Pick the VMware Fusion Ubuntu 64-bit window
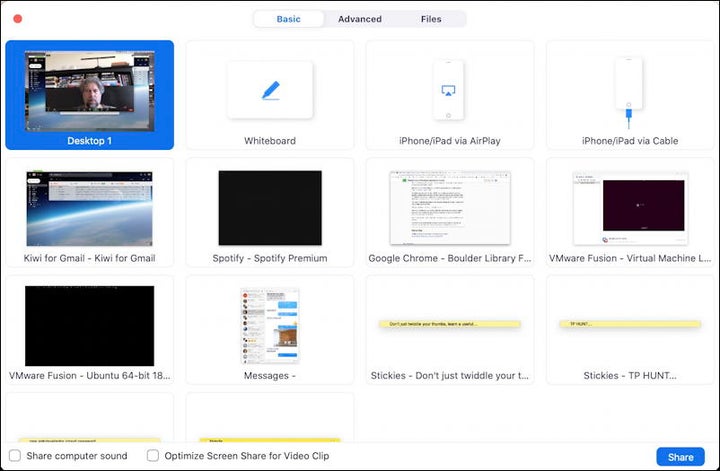720x471 pixels. (x=90, y=326)
